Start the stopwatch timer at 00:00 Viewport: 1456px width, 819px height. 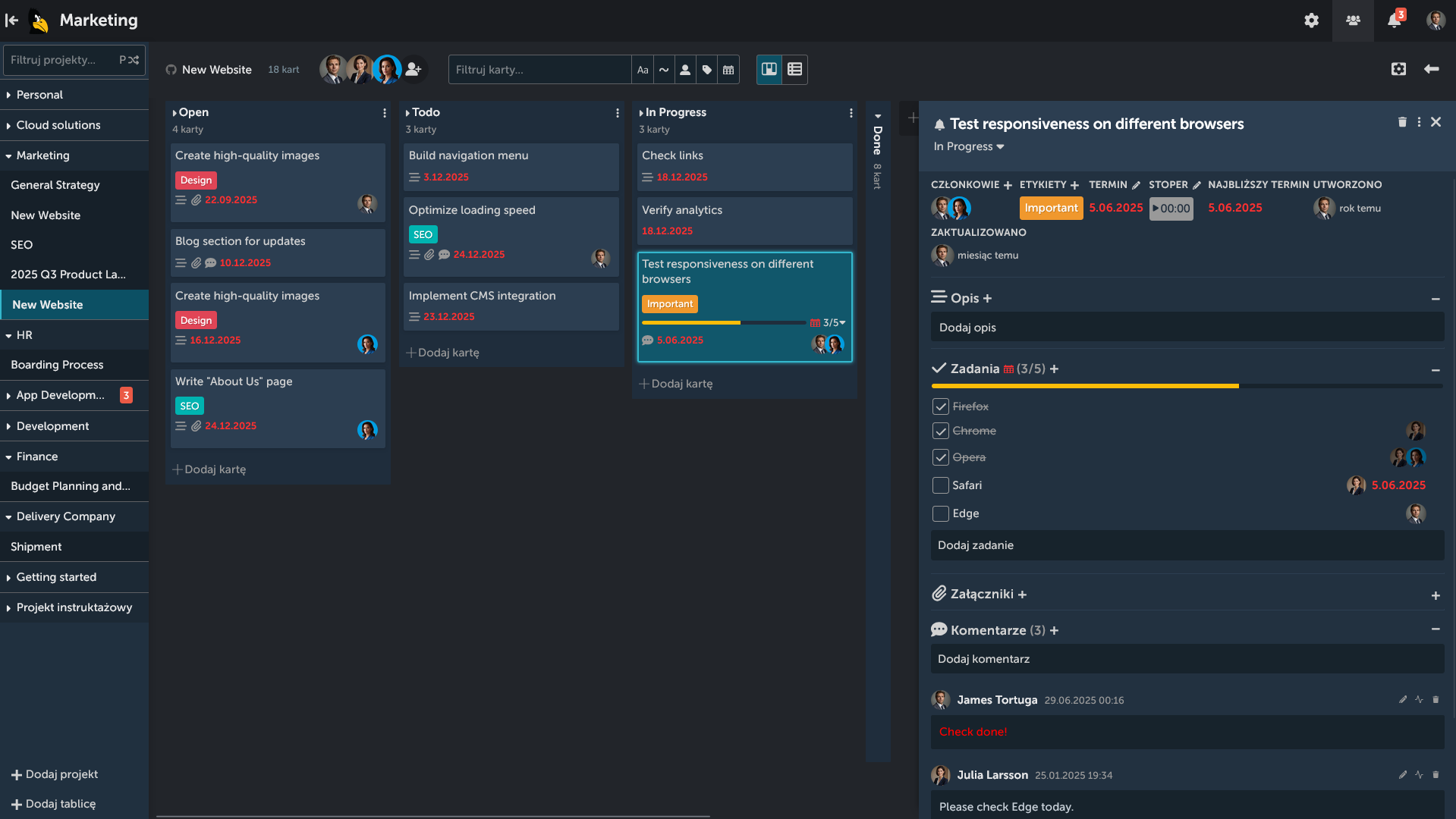[1171, 209]
